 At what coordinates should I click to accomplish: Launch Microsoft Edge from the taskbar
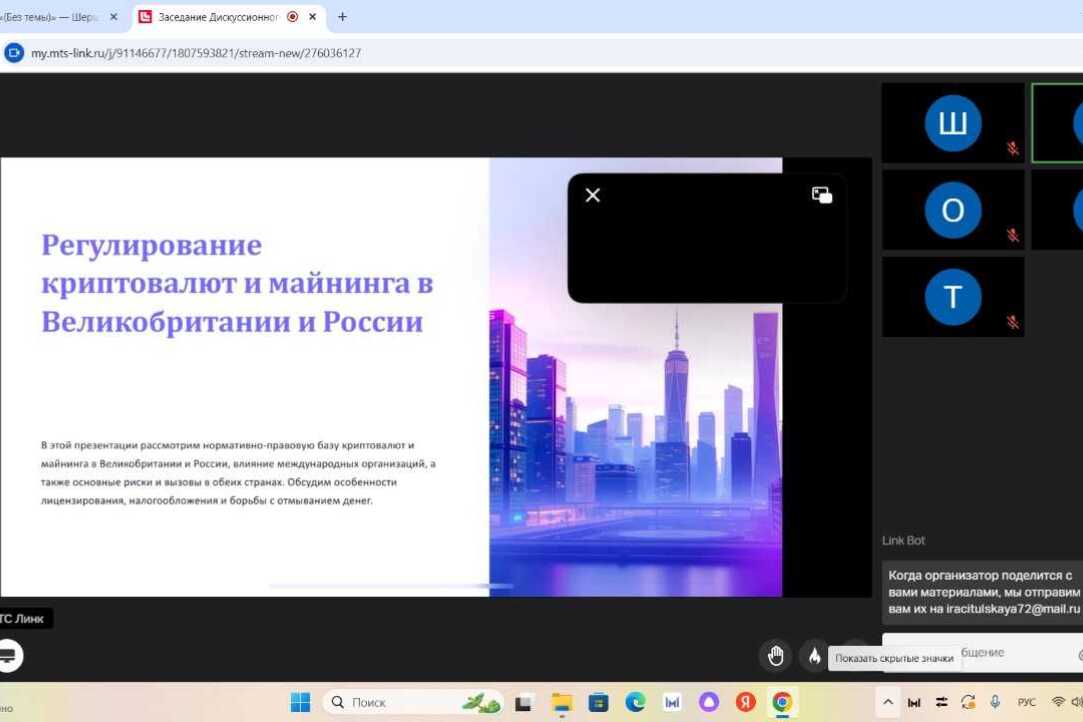pos(635,703)
